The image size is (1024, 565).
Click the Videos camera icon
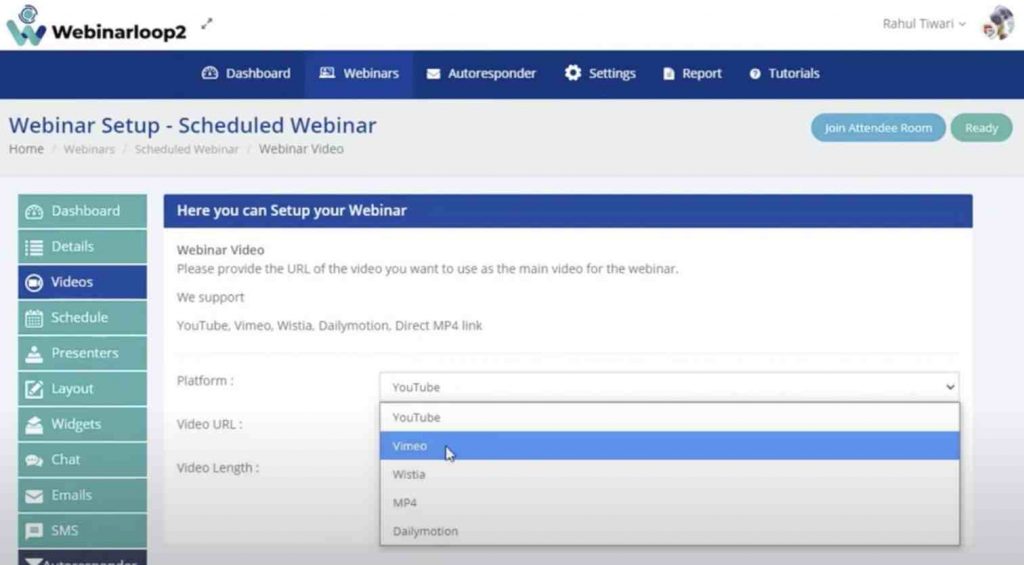(x=34, y=282)
